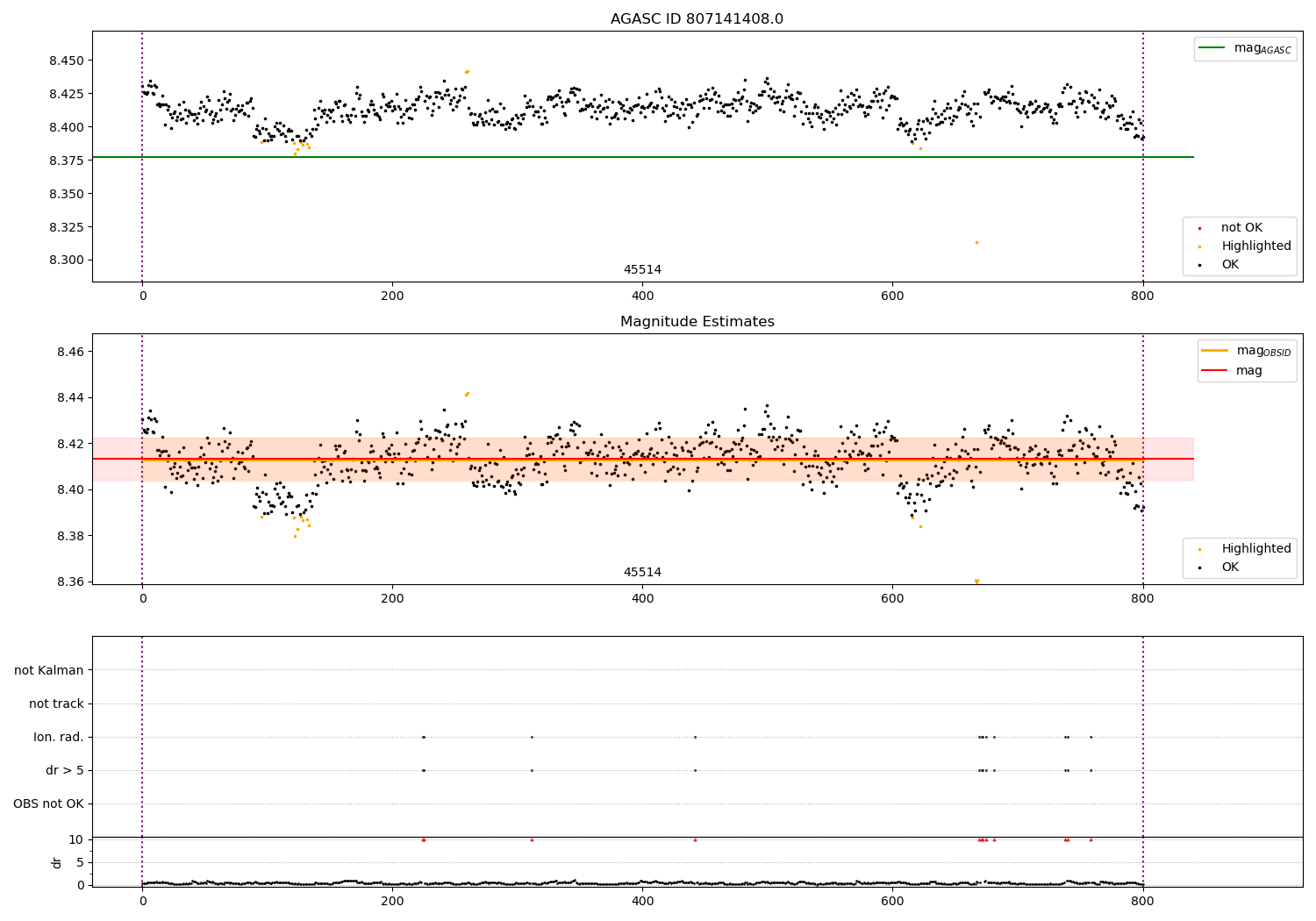Click the black OK marker in top legend
Screen dimensions: 1316x921
1200,265
